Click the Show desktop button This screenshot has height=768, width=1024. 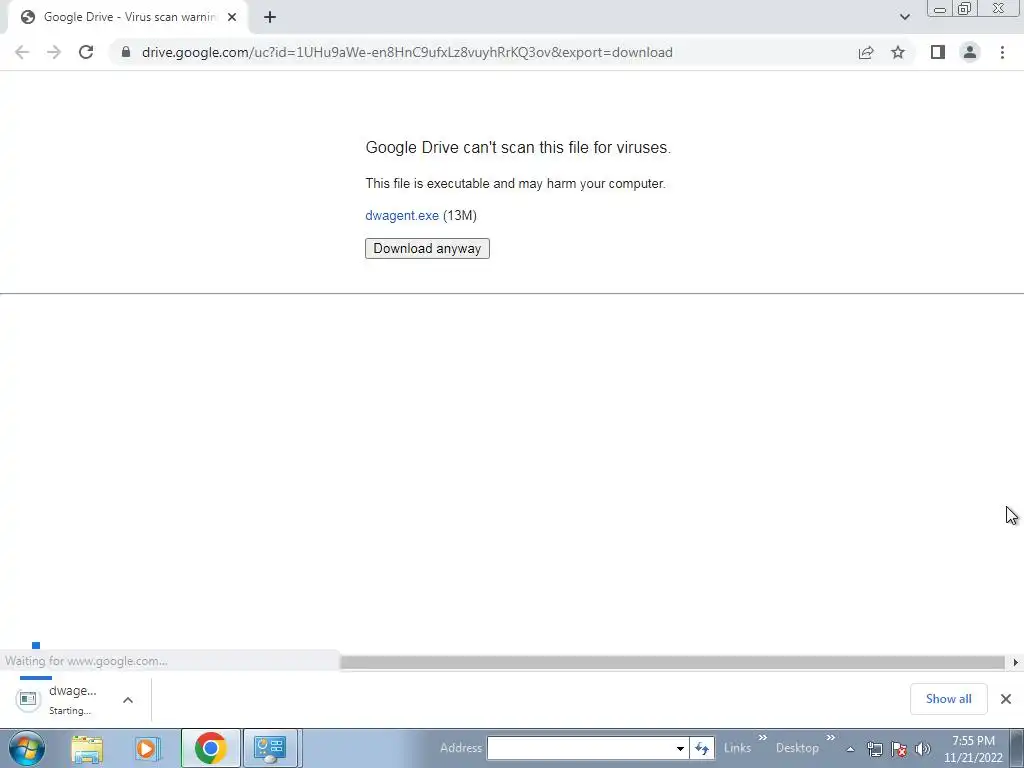pos(1016,748)
